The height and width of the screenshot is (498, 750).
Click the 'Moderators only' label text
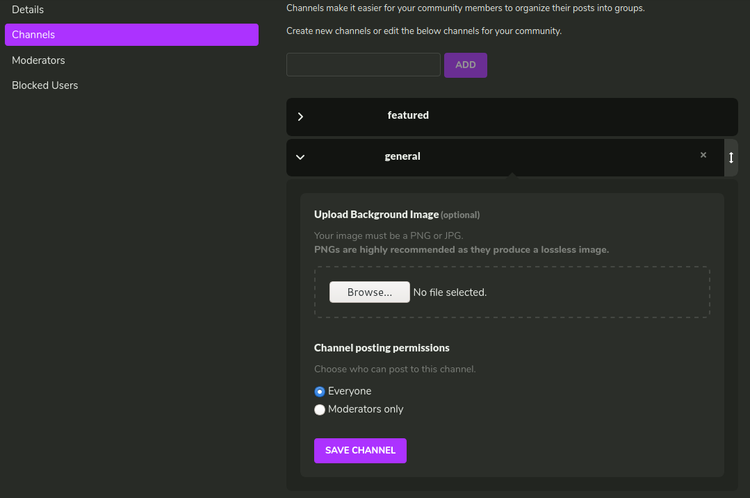pos(366,409)
